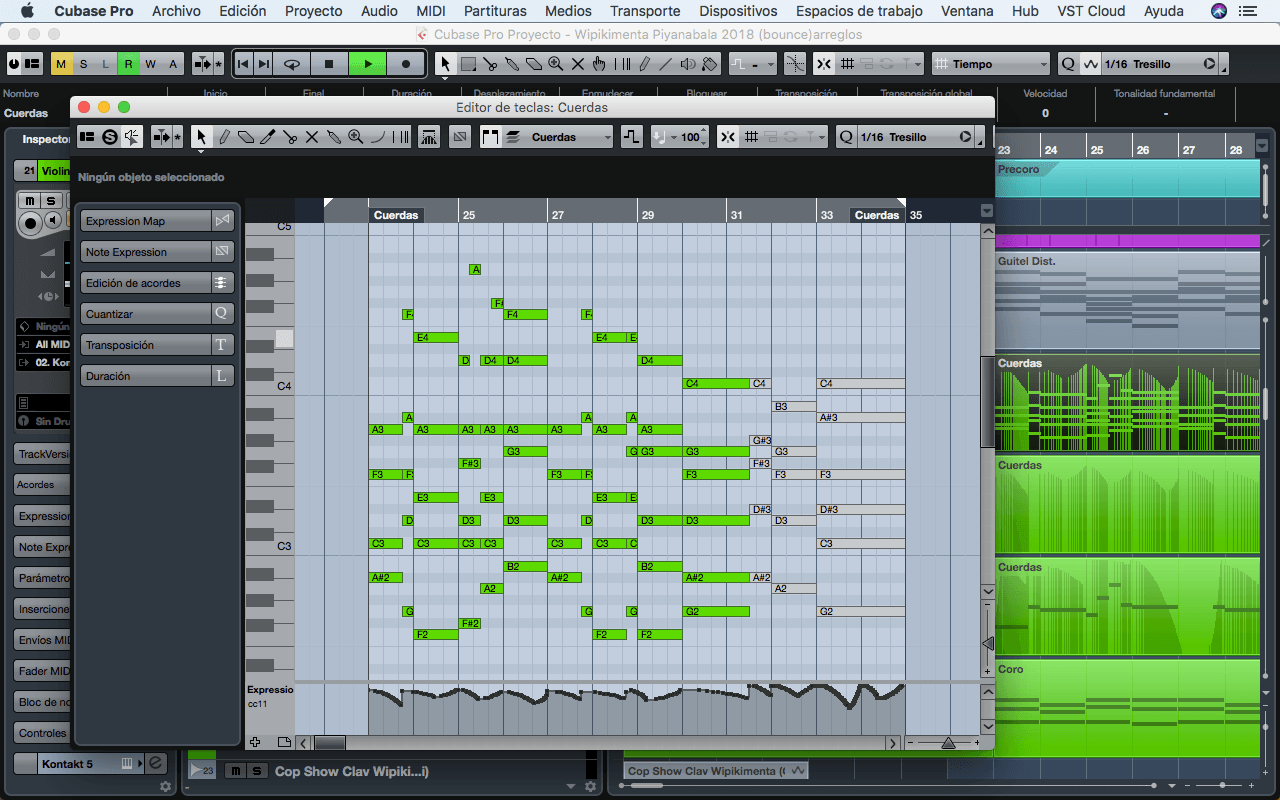Open the Archivo menu
1280x800 pixels.
pyautogui.click(x=176, y=11)
